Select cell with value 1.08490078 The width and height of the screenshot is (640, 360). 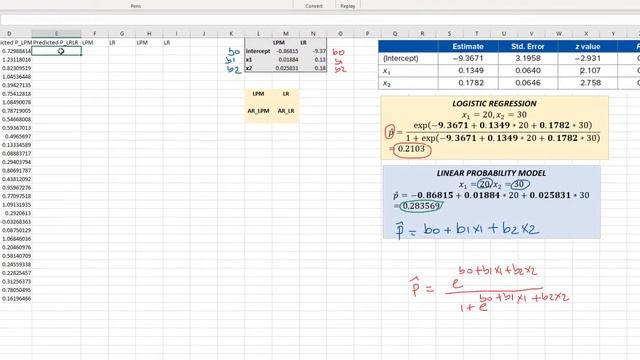16,102
